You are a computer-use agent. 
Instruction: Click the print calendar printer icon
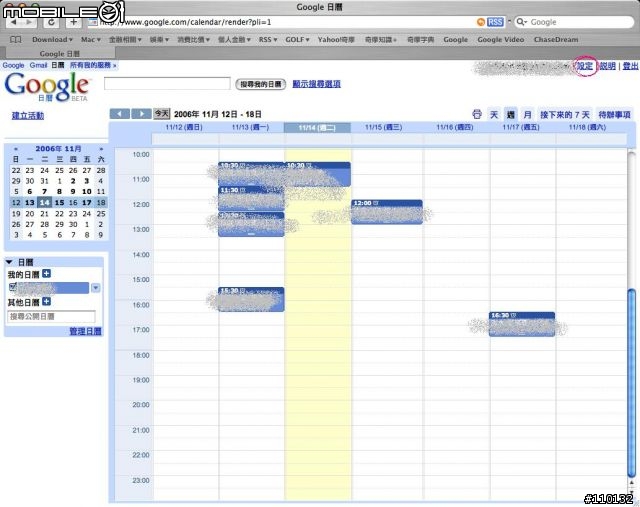pyautogui.click(x=477, y=114)
